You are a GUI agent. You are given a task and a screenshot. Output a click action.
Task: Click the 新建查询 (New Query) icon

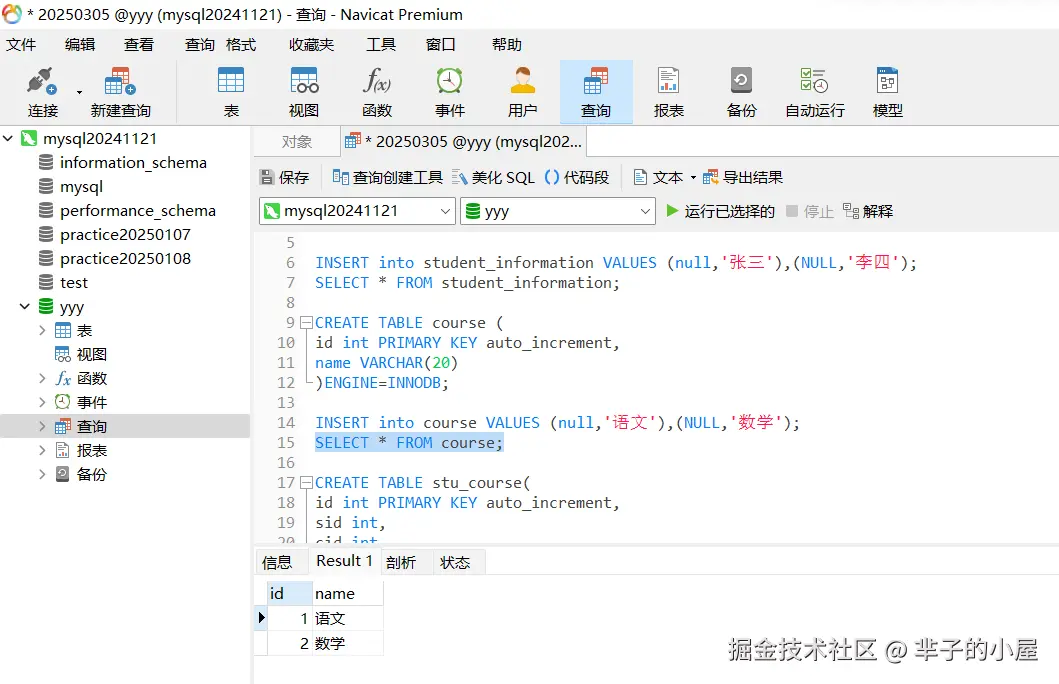(120, 91)
